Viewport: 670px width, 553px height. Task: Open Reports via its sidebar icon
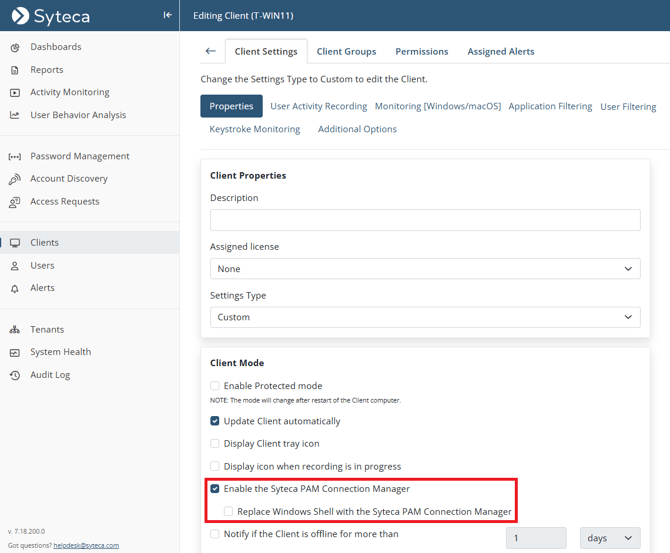[15, 70]
